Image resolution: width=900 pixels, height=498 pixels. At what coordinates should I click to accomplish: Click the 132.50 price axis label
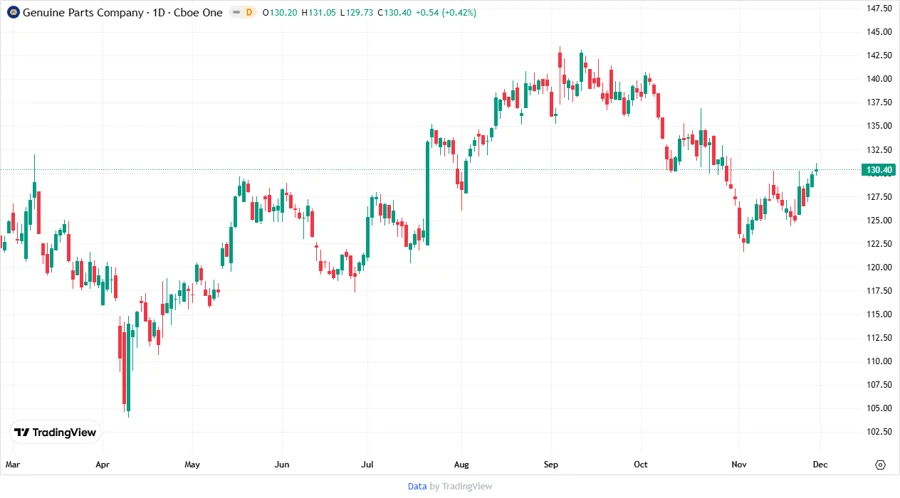pos(879,150)
